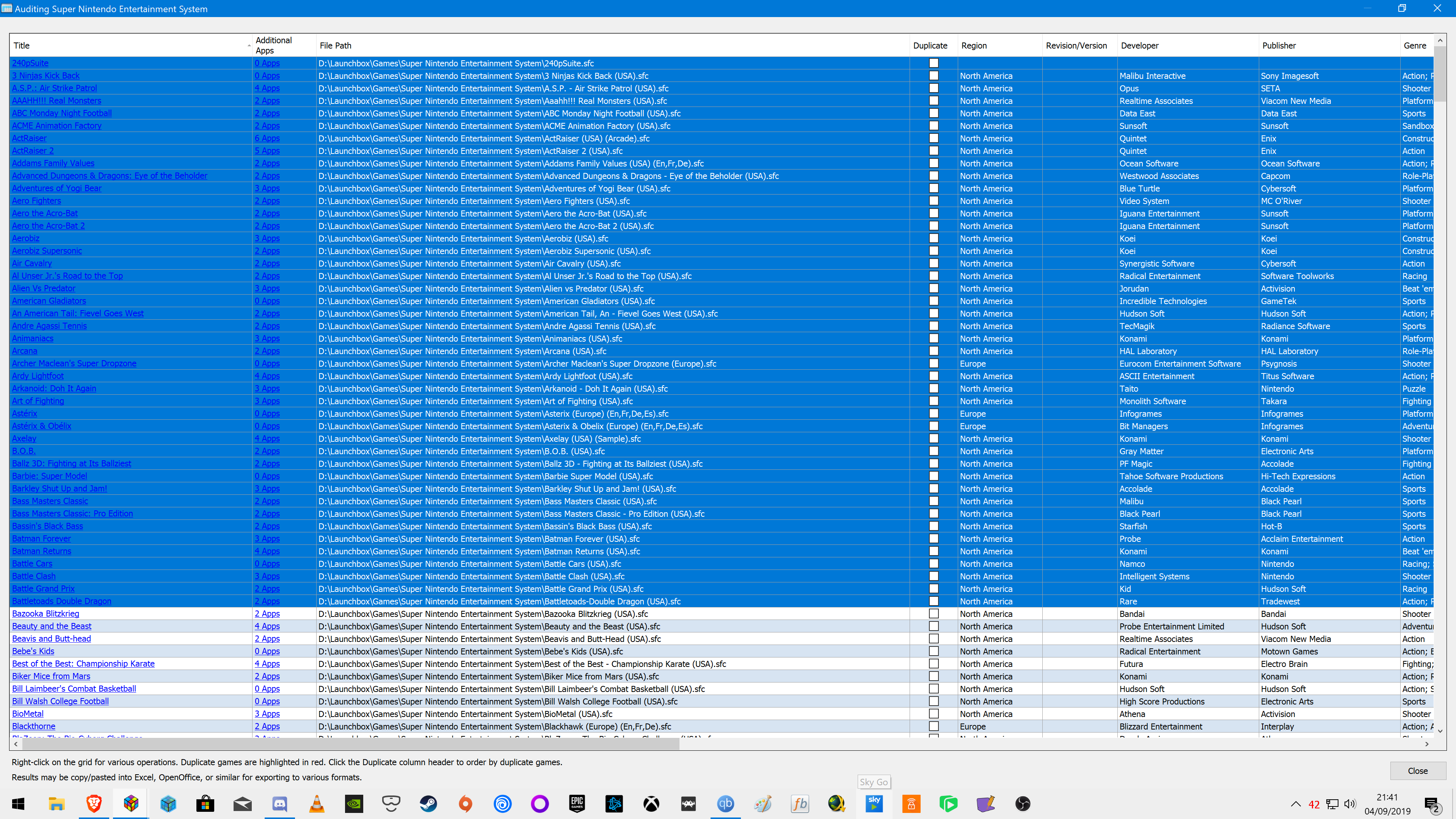Show hidden system tray icons

click(1296, 804)
